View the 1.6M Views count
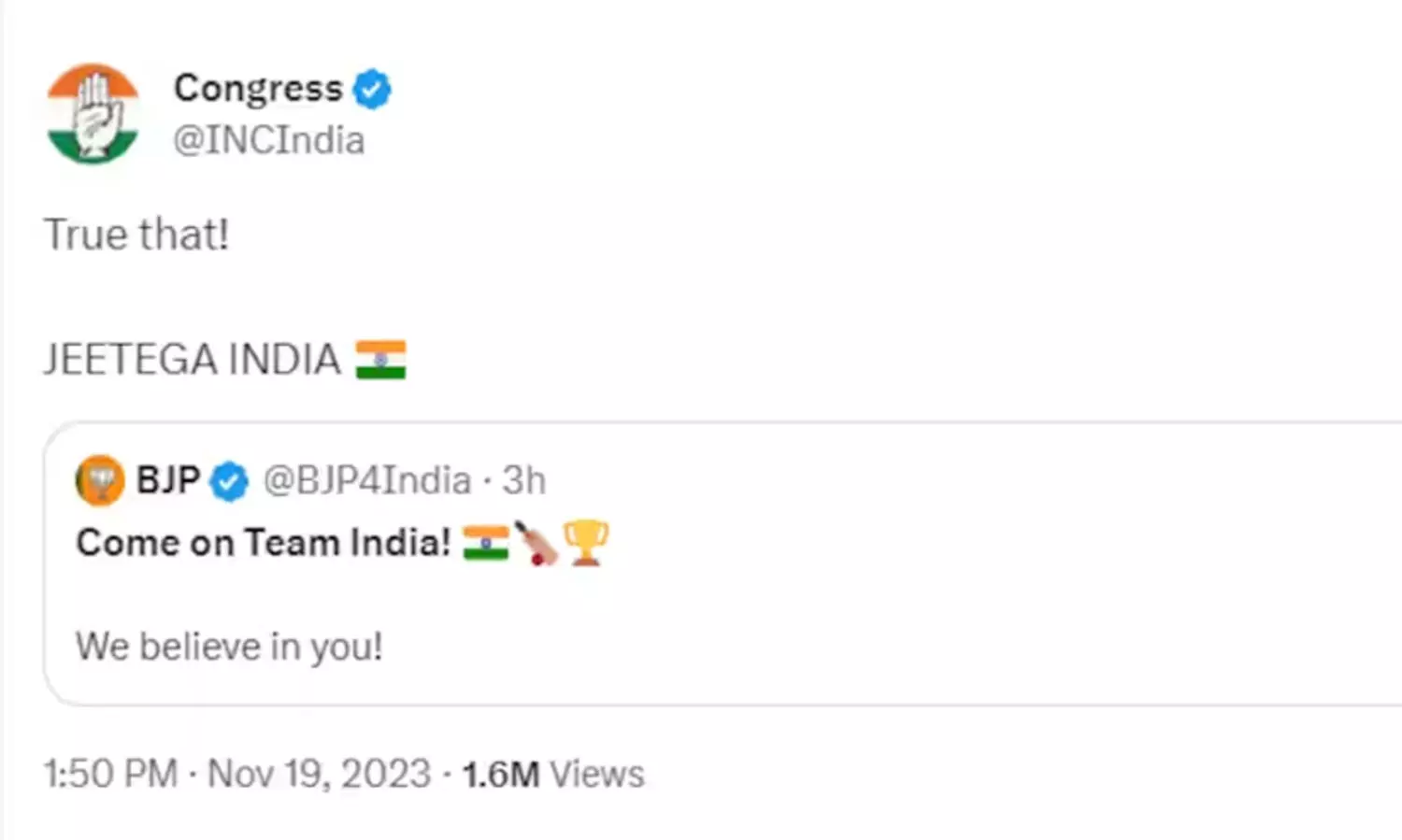Viewport: 1402px width, 840px height. (x=553, y=774)
